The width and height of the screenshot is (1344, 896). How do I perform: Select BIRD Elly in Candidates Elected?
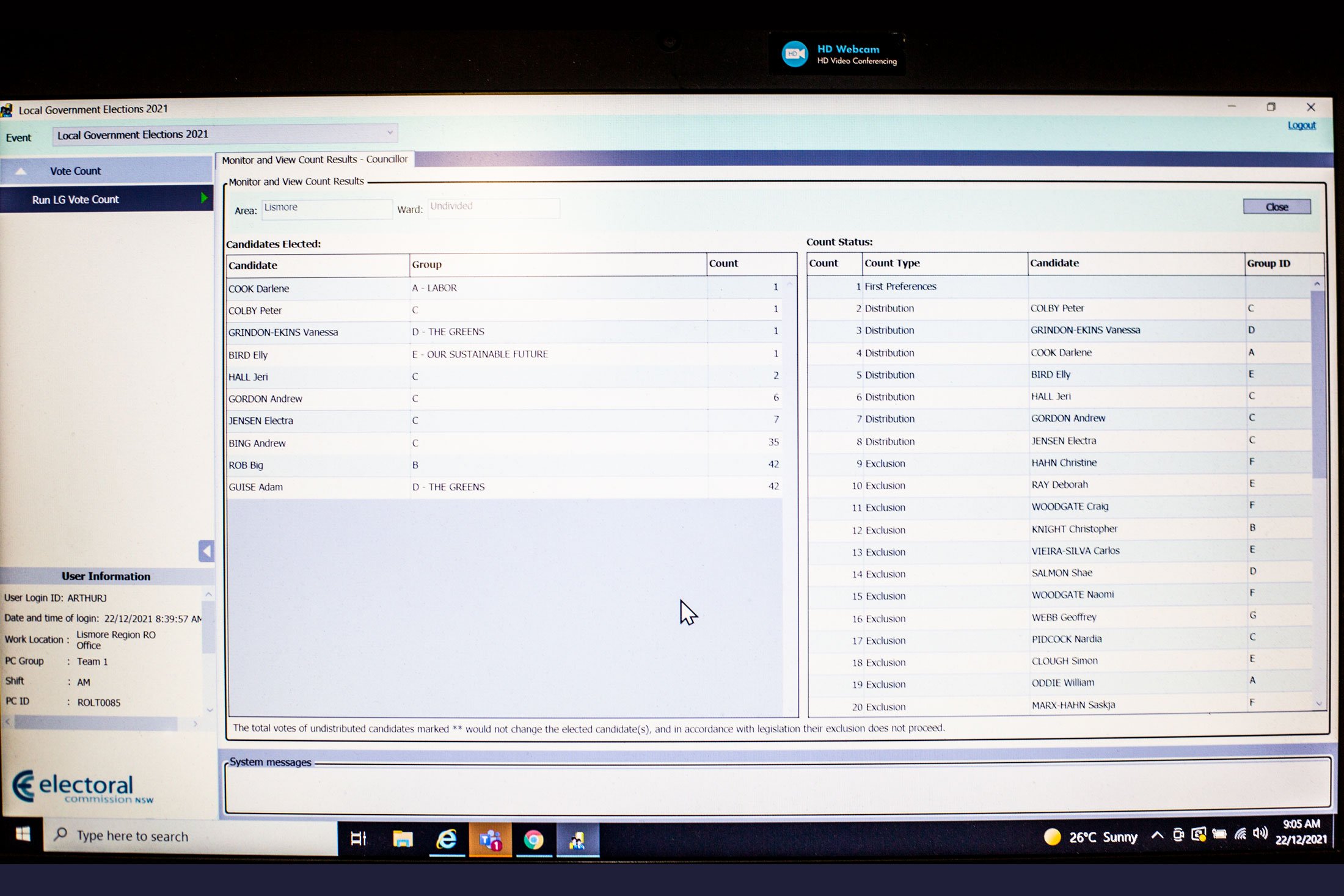504,354
